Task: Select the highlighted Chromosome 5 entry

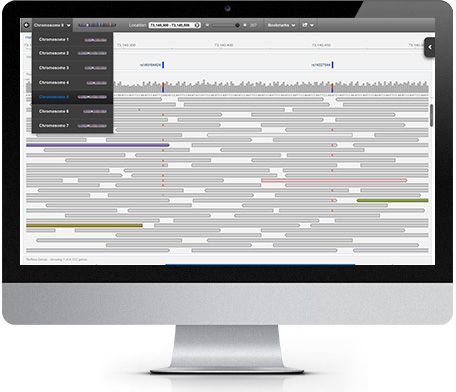Action: pyautogui.click(x=72, y=97)
